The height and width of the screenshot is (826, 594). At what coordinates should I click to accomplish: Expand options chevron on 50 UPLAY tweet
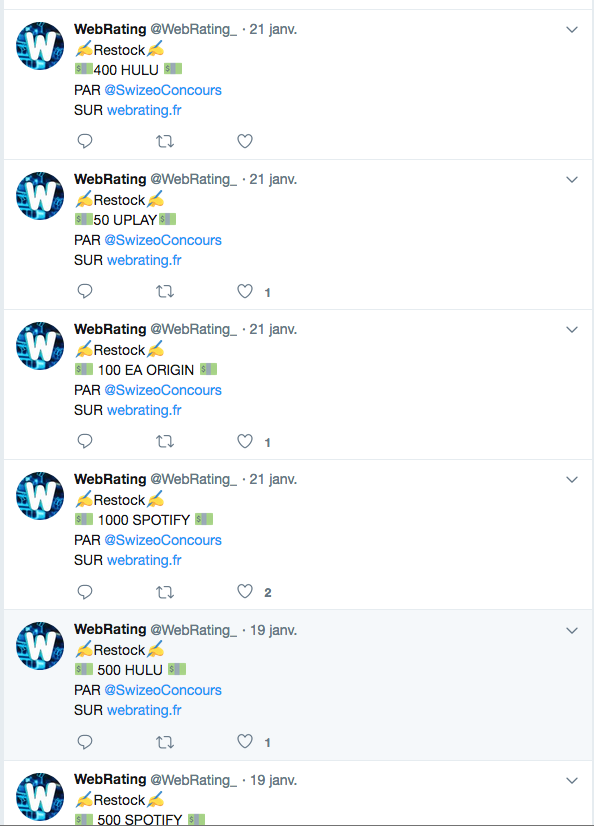point(572,180)
